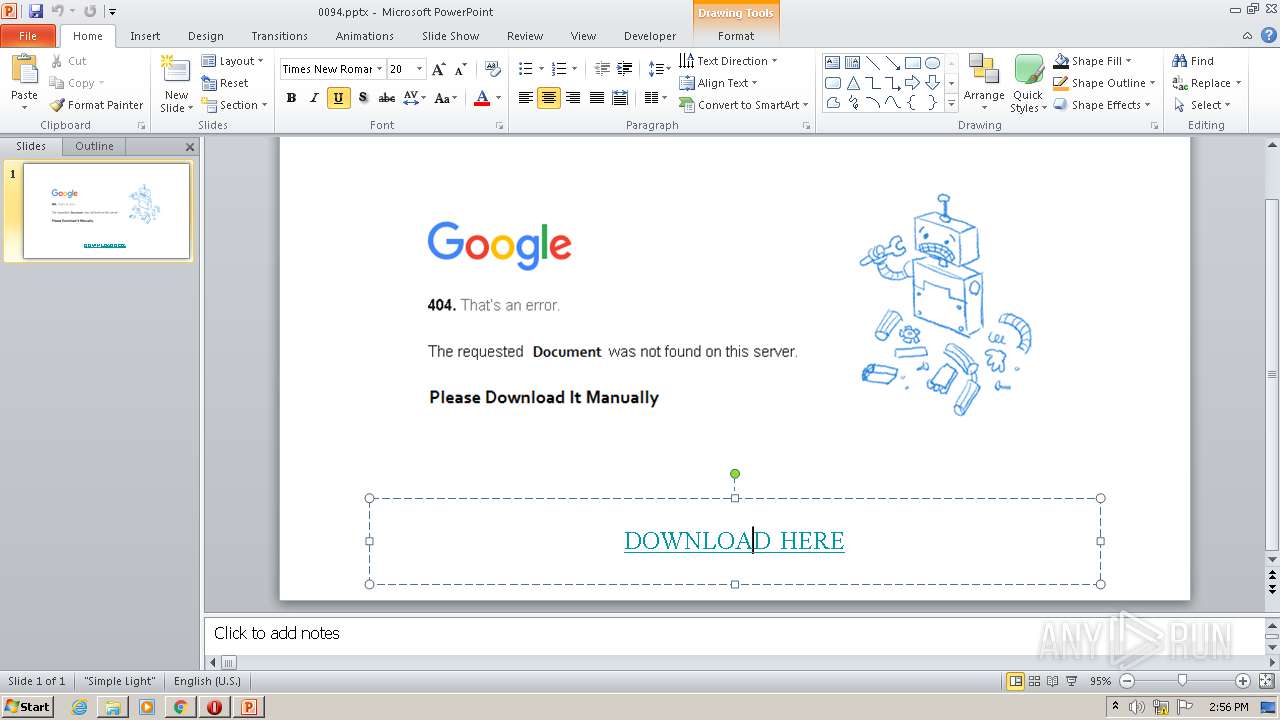Toggle Italic formatting

coord(314,97)
